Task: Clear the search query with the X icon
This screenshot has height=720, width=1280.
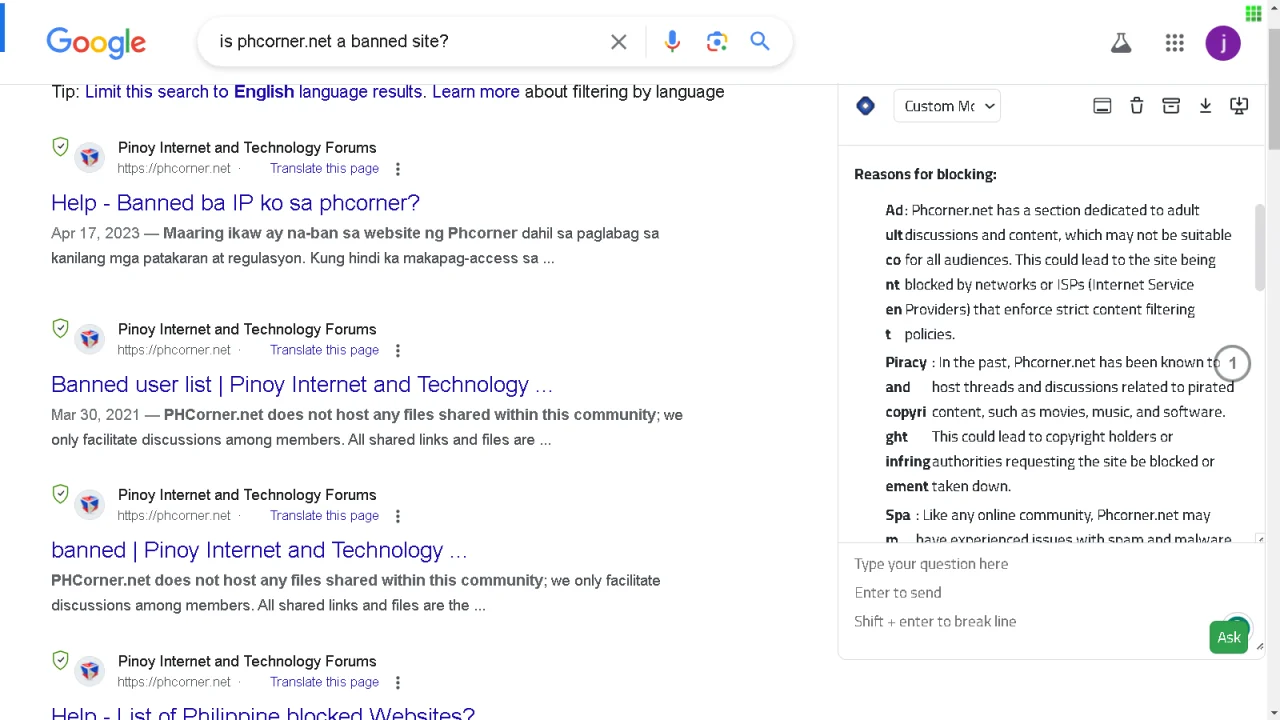Action: [x=619, y=42]
